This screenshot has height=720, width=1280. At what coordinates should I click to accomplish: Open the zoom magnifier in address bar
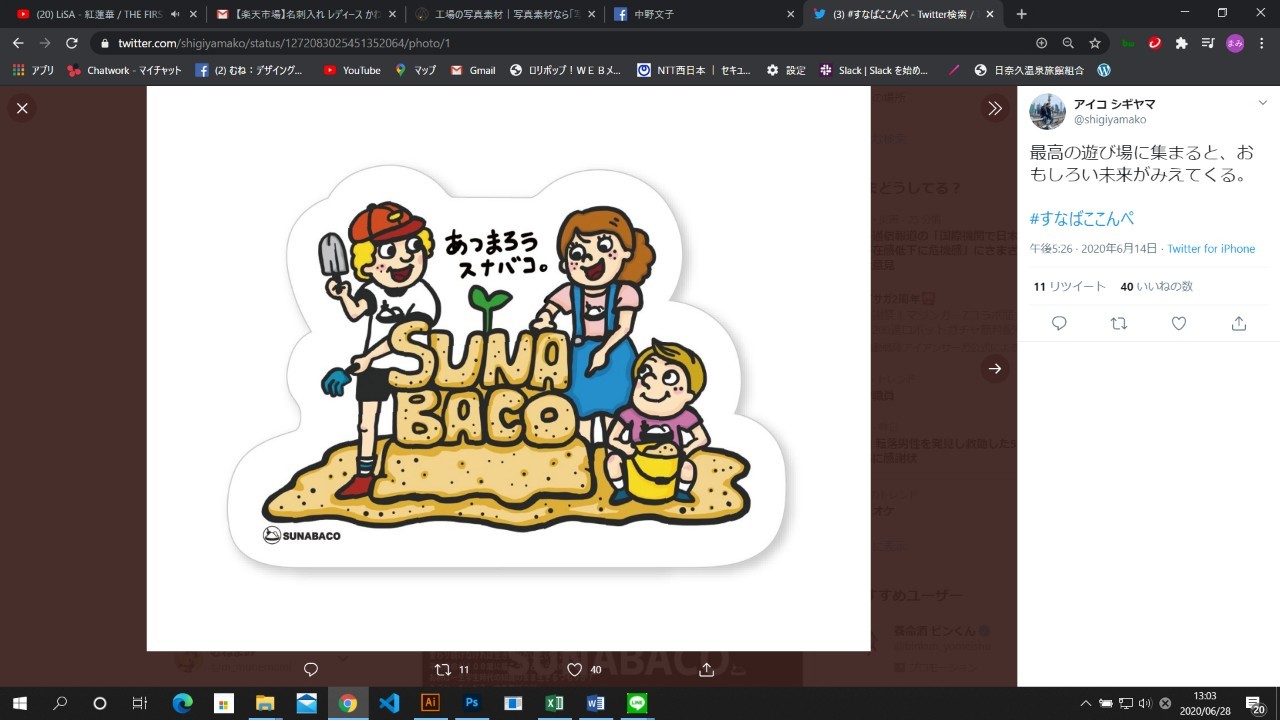(1068, 43)
